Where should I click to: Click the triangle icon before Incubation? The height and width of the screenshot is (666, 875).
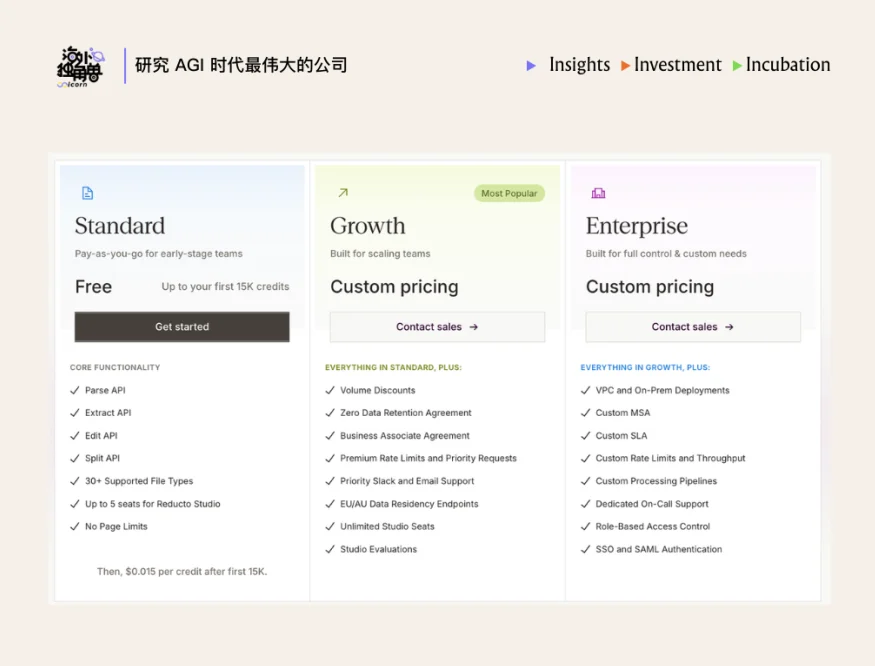739,65
